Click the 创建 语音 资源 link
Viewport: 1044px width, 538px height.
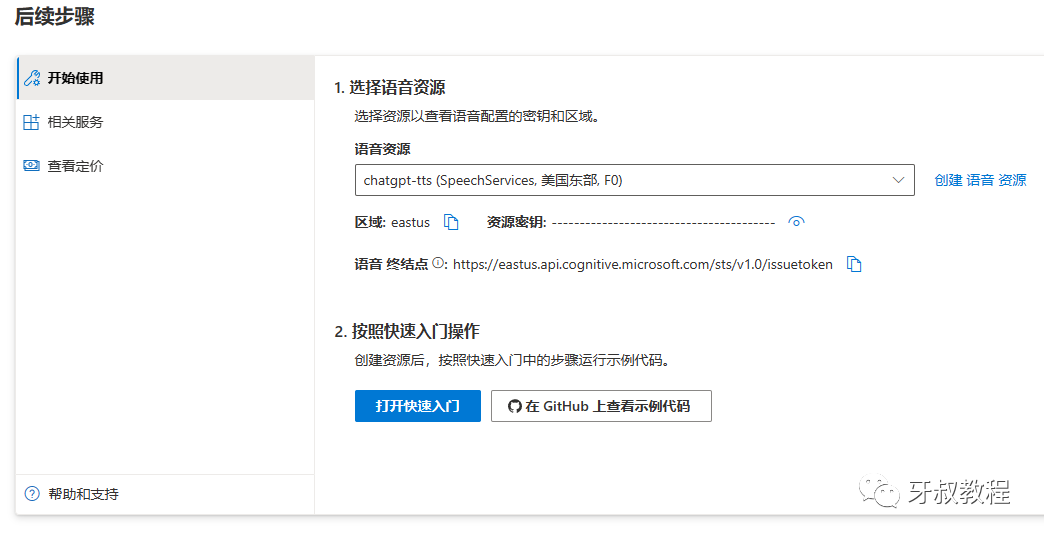[980, 180]
